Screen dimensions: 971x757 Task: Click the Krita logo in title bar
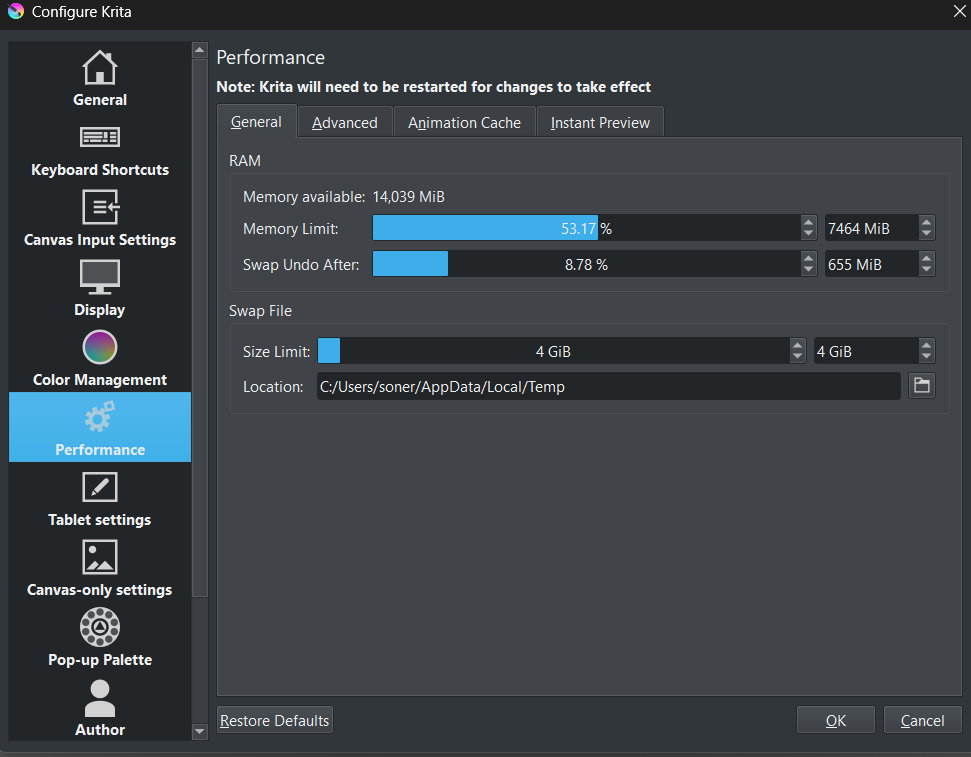tap(15, 11)
